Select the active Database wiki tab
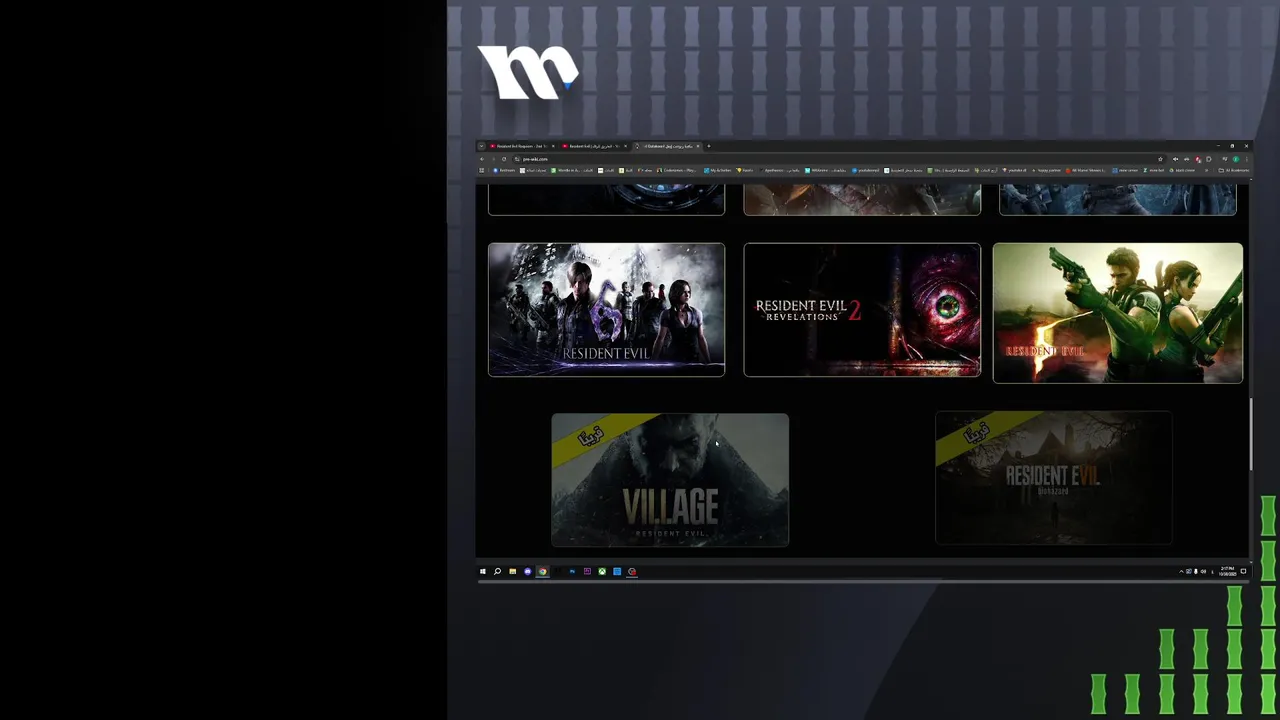This screenshot has height=720, width=1280. pyautogui.click(x=668, y=146)
